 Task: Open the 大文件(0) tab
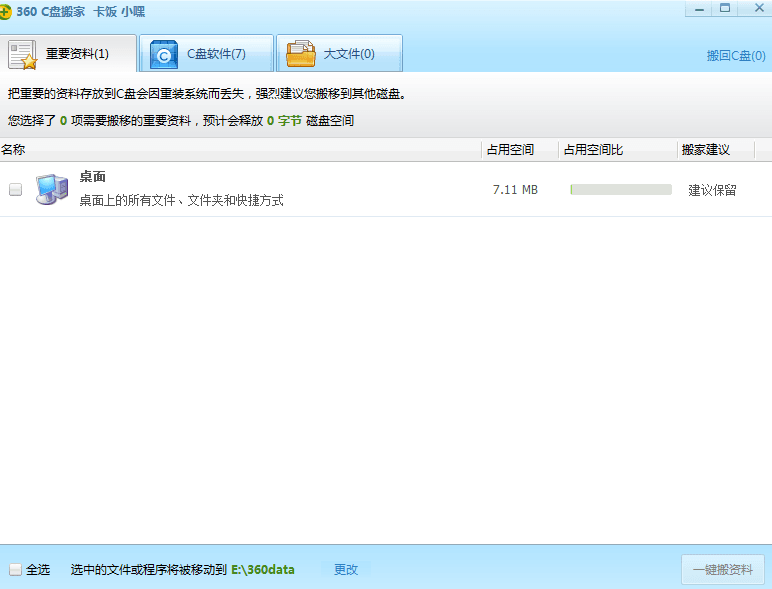tap(349, 54)
